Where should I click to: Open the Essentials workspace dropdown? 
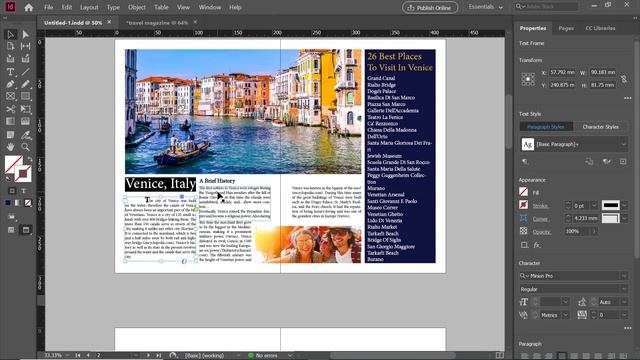(x=485, y=7)
